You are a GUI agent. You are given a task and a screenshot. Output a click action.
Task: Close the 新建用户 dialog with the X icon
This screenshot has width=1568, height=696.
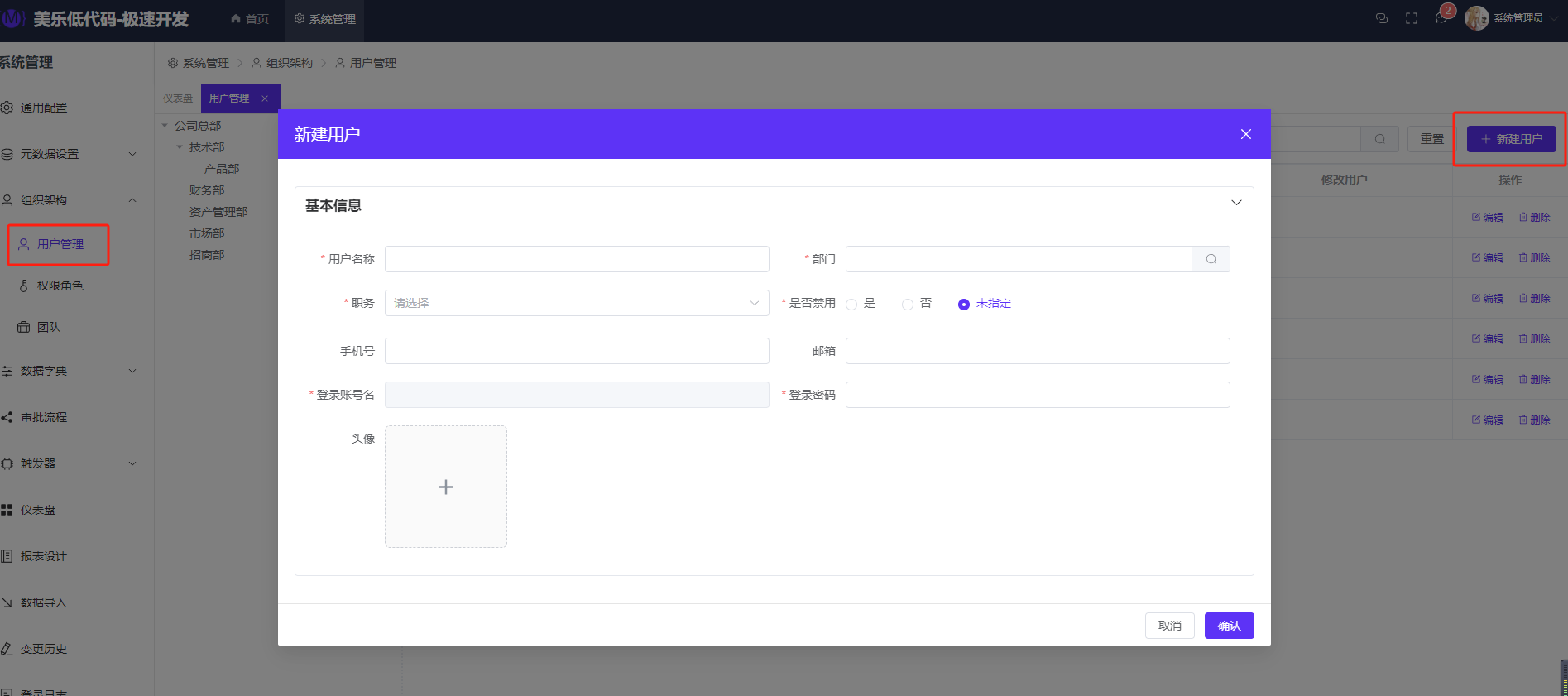[x=1245, y=134]
